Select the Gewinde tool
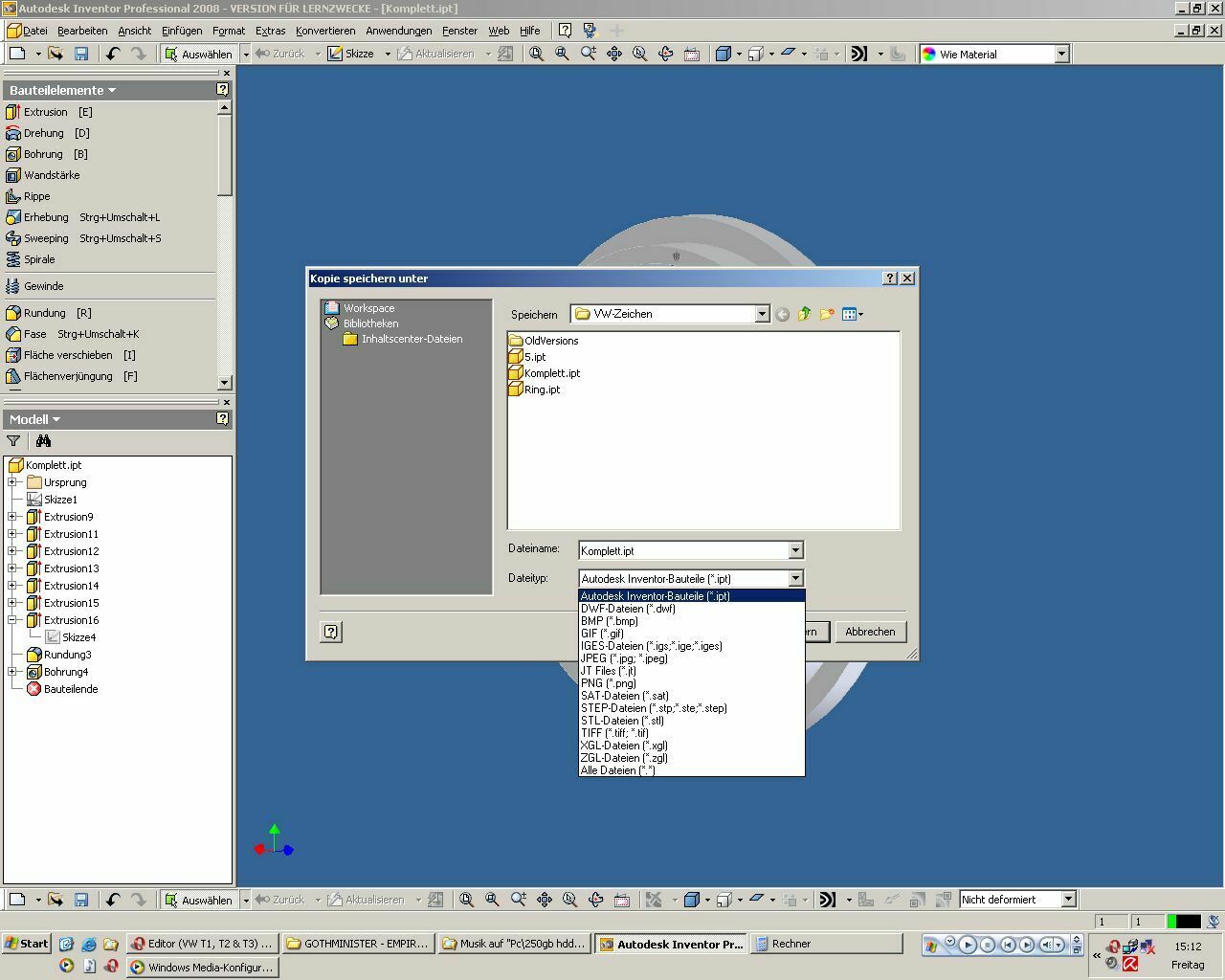 coord(35,286)
